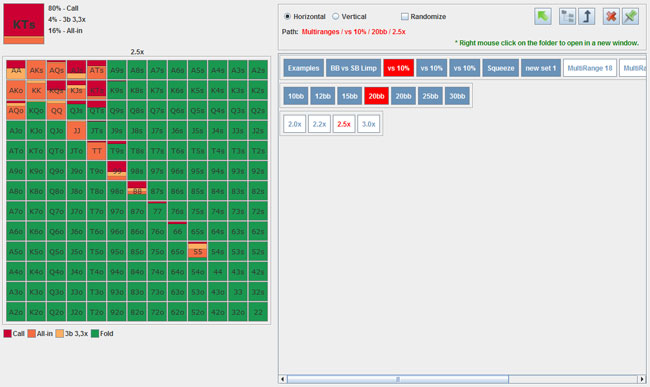The width and height of the screenshot is (650, 387).
Task: Select the 77 pair cell in the grid
Action: pyautogui.click(x=157, y=211)
